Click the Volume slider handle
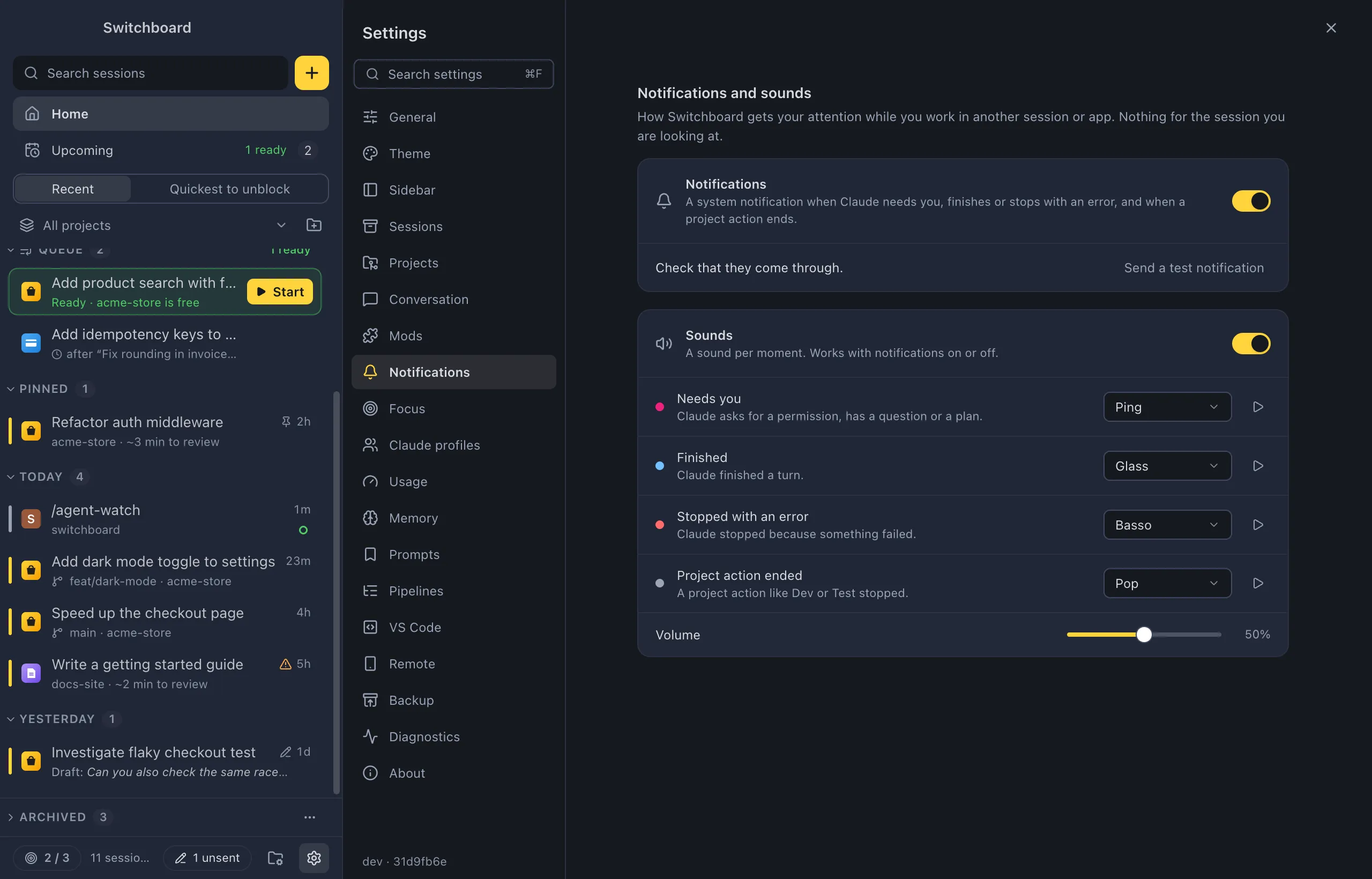Image resolution: width=1372 pixels, height=879 pixels. pyautogui.click(x=1144, y=635)
